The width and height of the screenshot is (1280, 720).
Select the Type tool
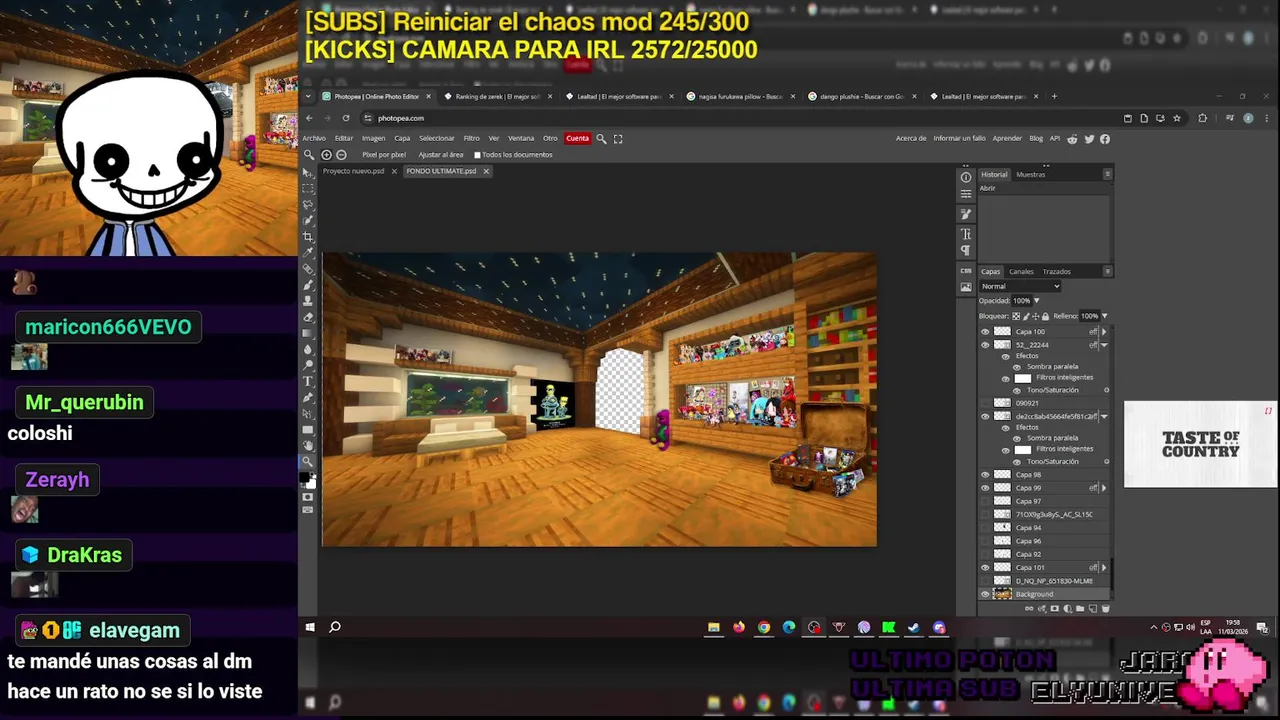coord(308,381)
